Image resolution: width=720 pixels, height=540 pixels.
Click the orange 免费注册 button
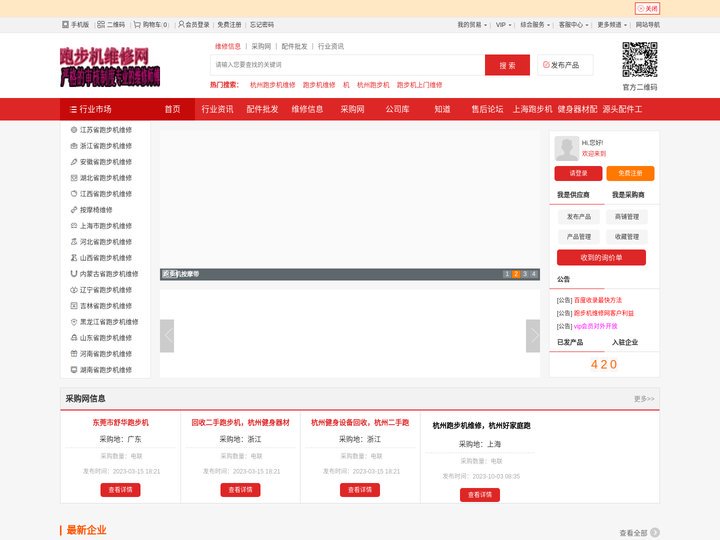pyautogui.click(x=630, y=173)
